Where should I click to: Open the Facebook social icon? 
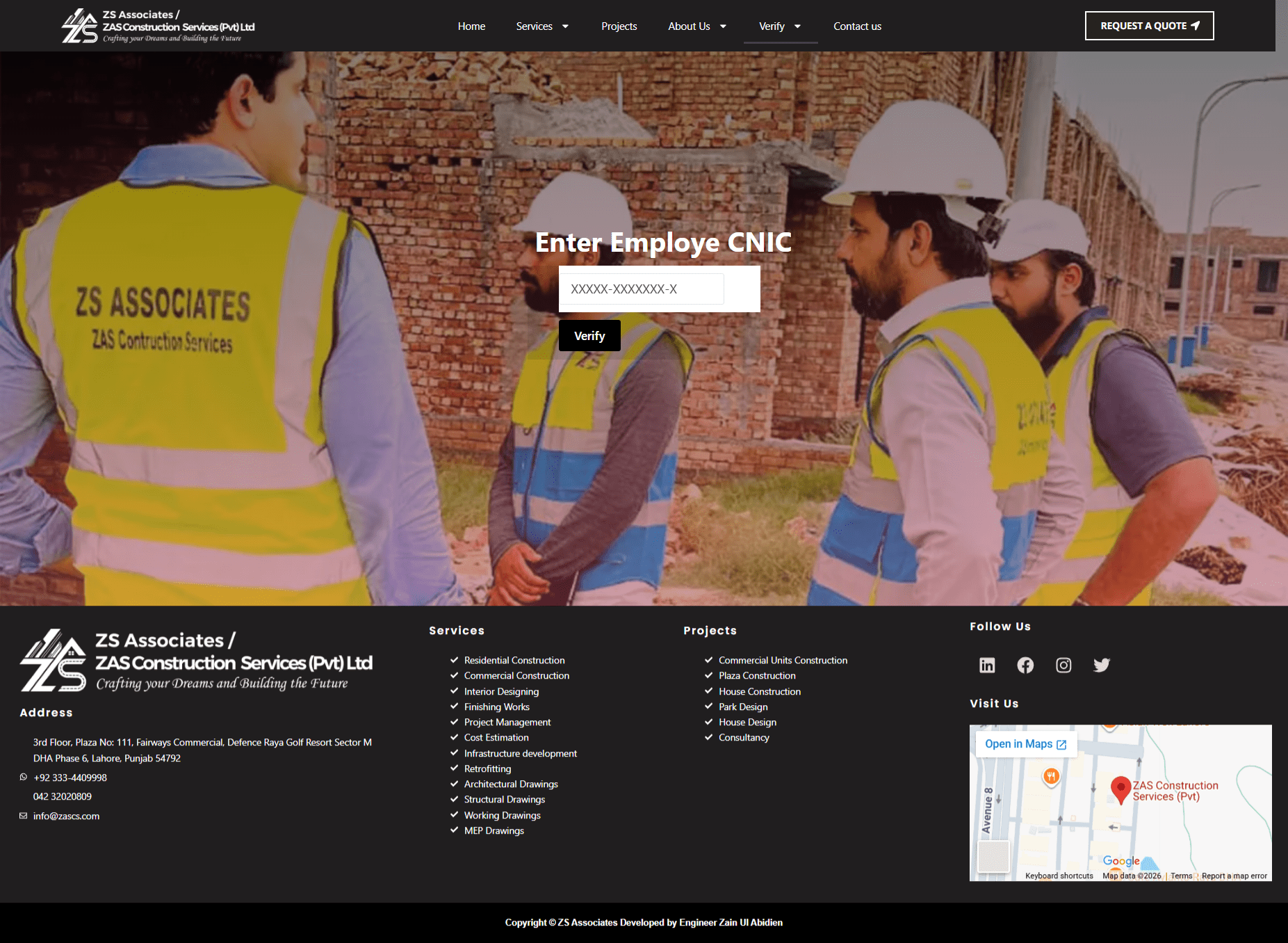1025,666
